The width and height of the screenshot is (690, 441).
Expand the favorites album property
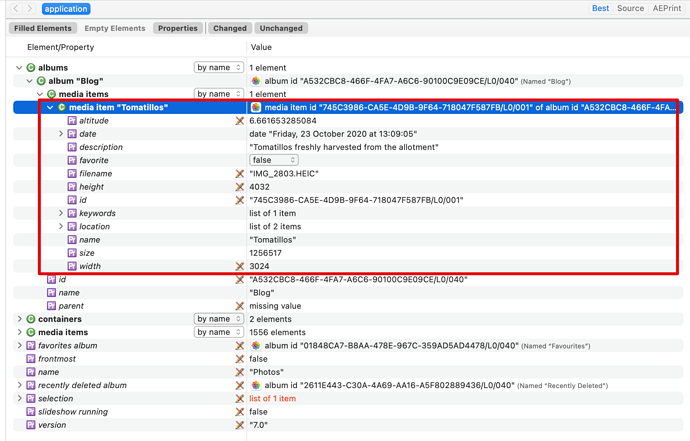point(19,345)
